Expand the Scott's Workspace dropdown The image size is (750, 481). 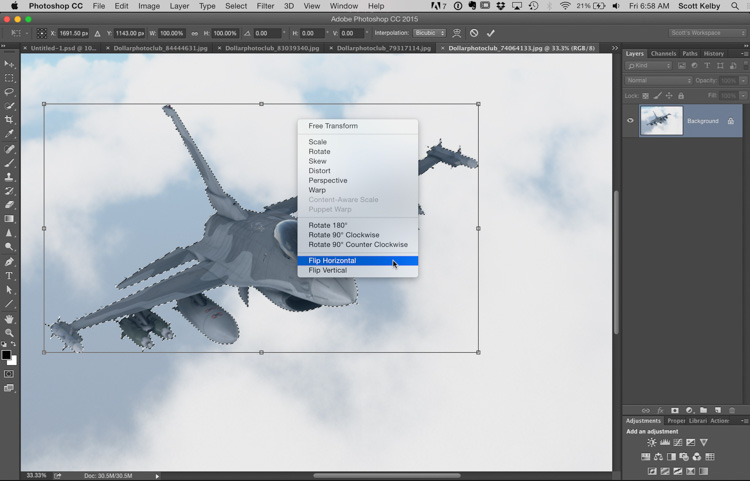point(707,33)
